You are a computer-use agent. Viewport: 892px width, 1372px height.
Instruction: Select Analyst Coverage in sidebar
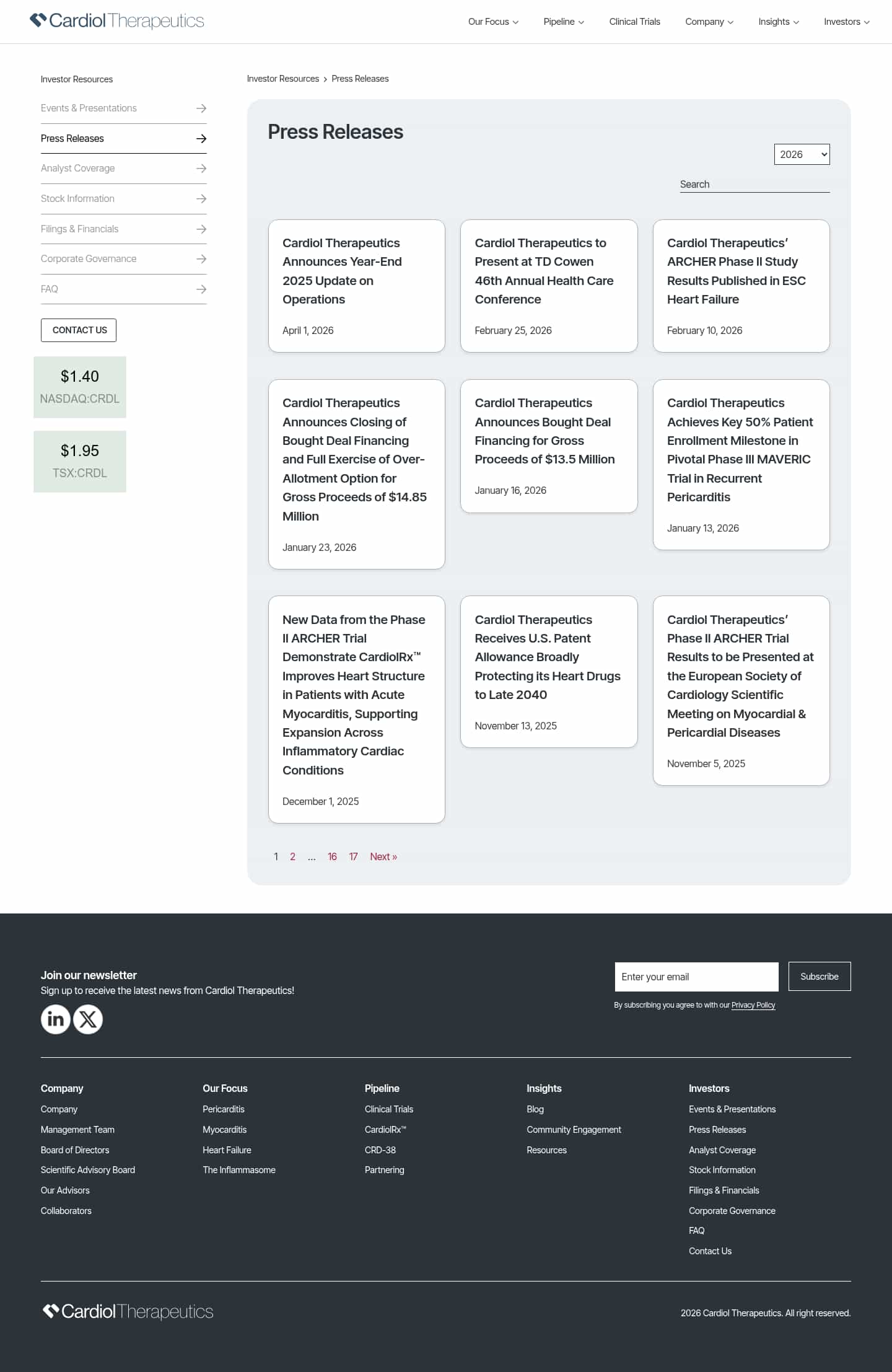pyautogui.click(x=77, y=168)
